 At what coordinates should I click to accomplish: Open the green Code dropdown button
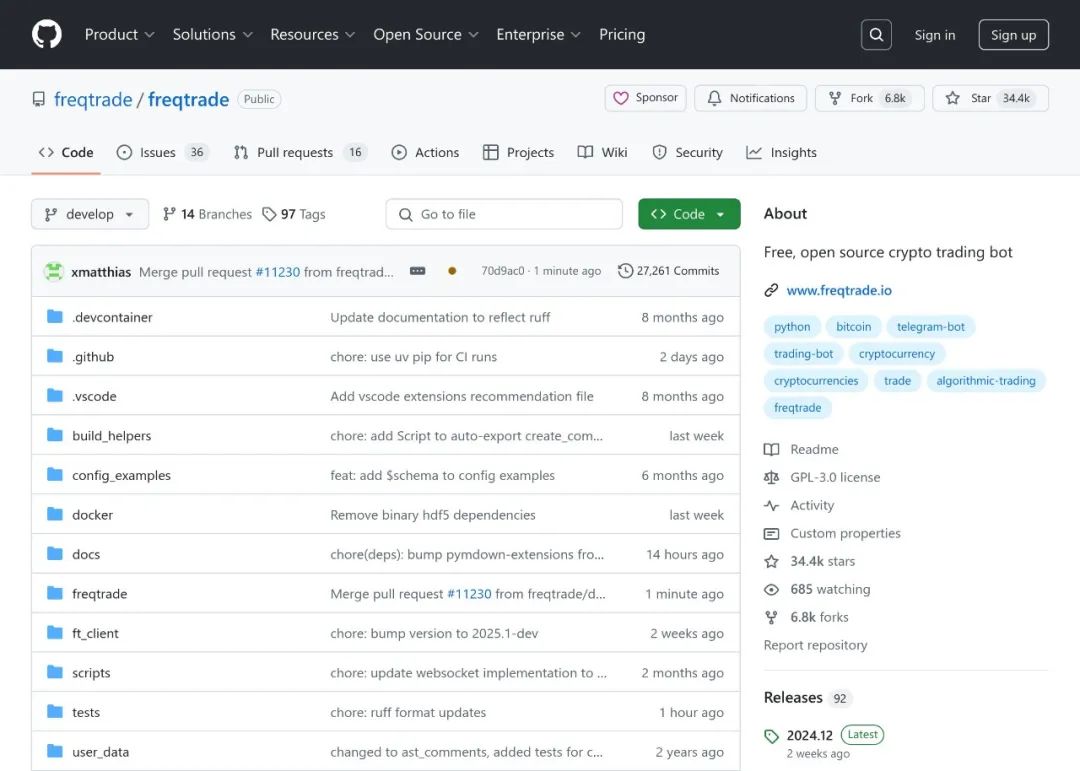point(689,214)
